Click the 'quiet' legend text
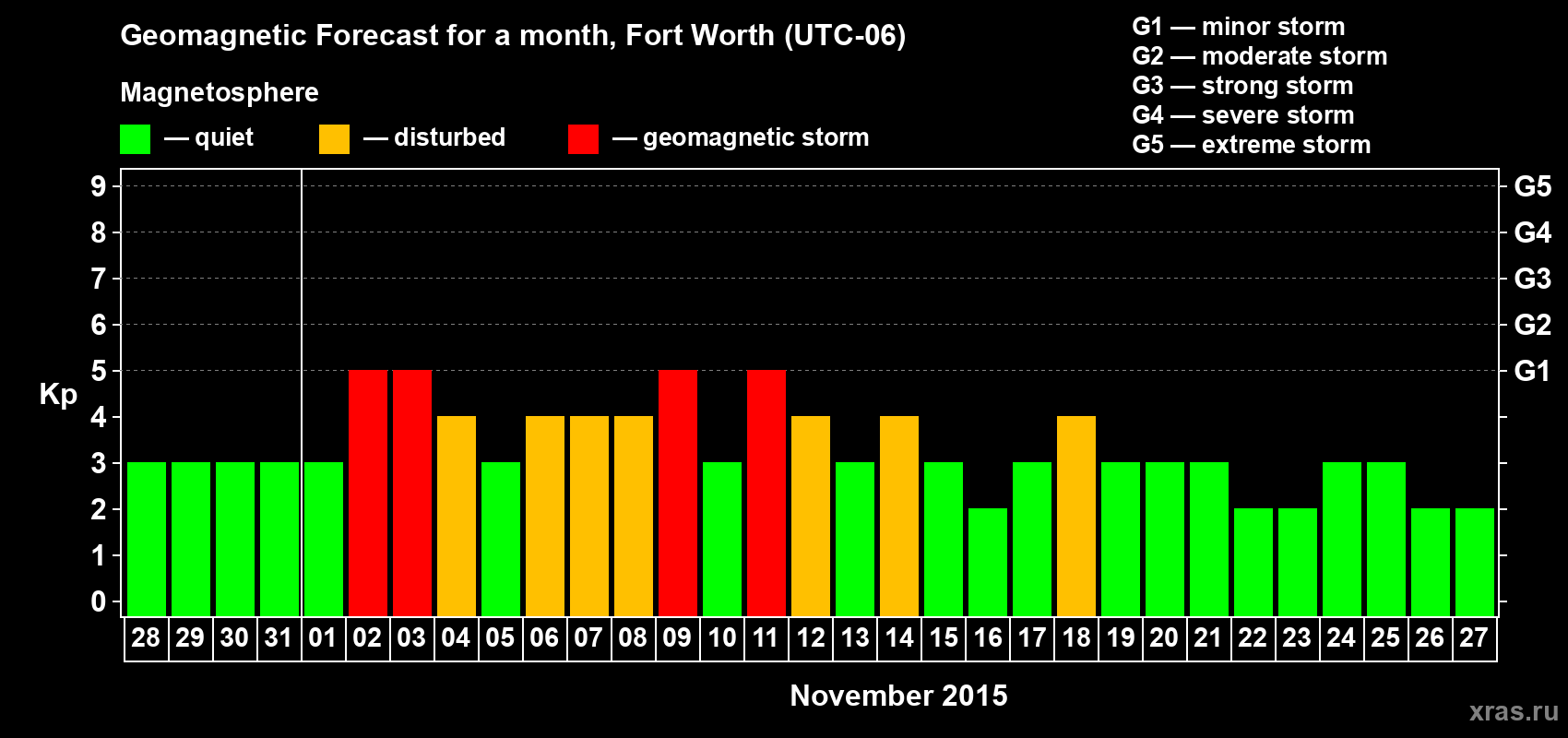The width and height of the screenshot is (1568, 738). pos(224,138)
